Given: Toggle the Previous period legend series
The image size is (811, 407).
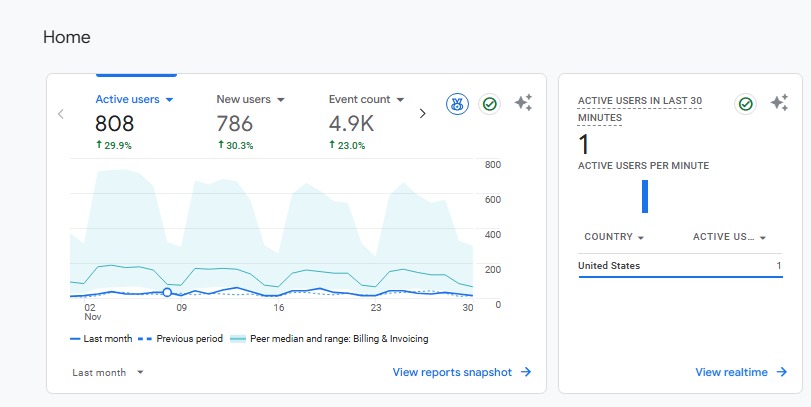Looking at the screenshot, I should click(x=180, y=339).
